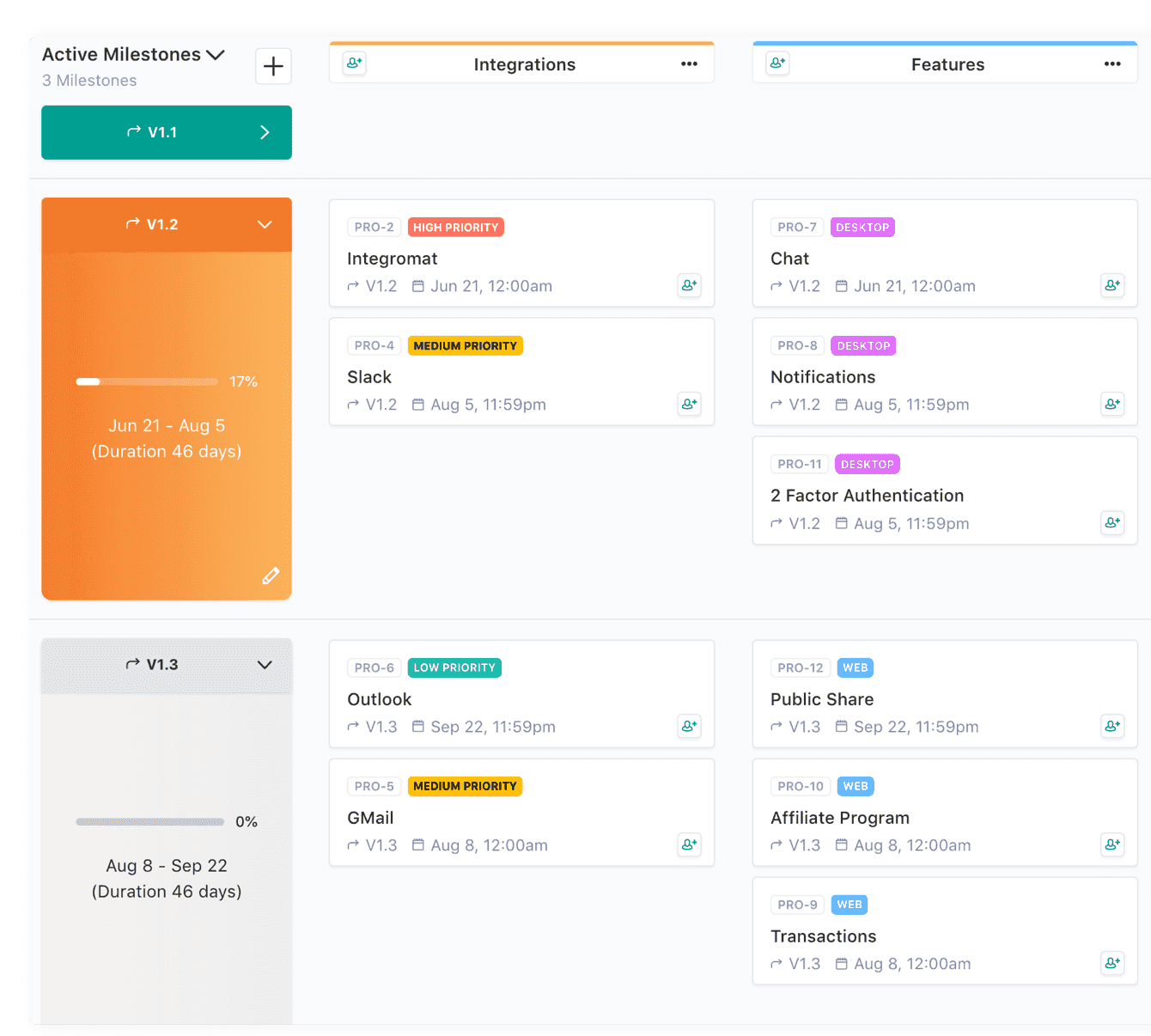
Task: Click assign-user icon on the Integromat card
Action: click(x=689, y=285)
